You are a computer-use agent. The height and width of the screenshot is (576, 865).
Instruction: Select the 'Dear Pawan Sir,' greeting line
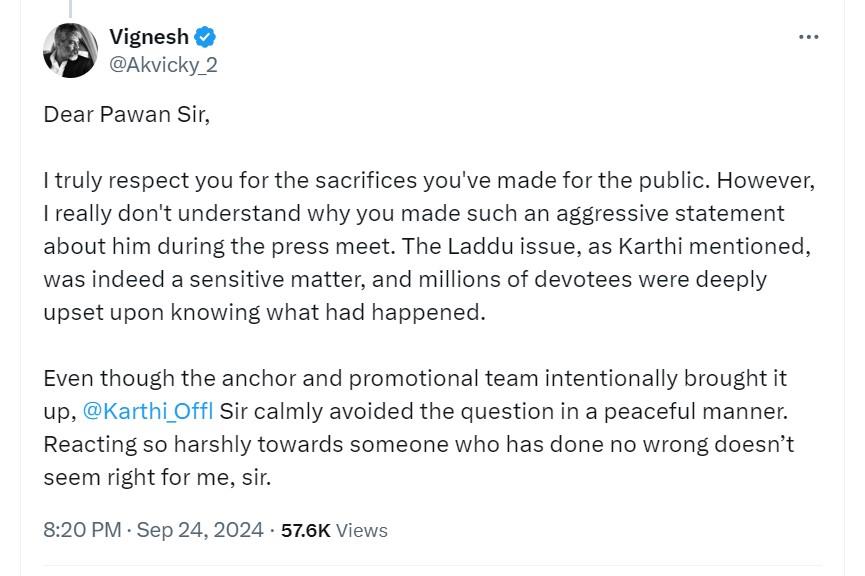(x=127, y=114)
